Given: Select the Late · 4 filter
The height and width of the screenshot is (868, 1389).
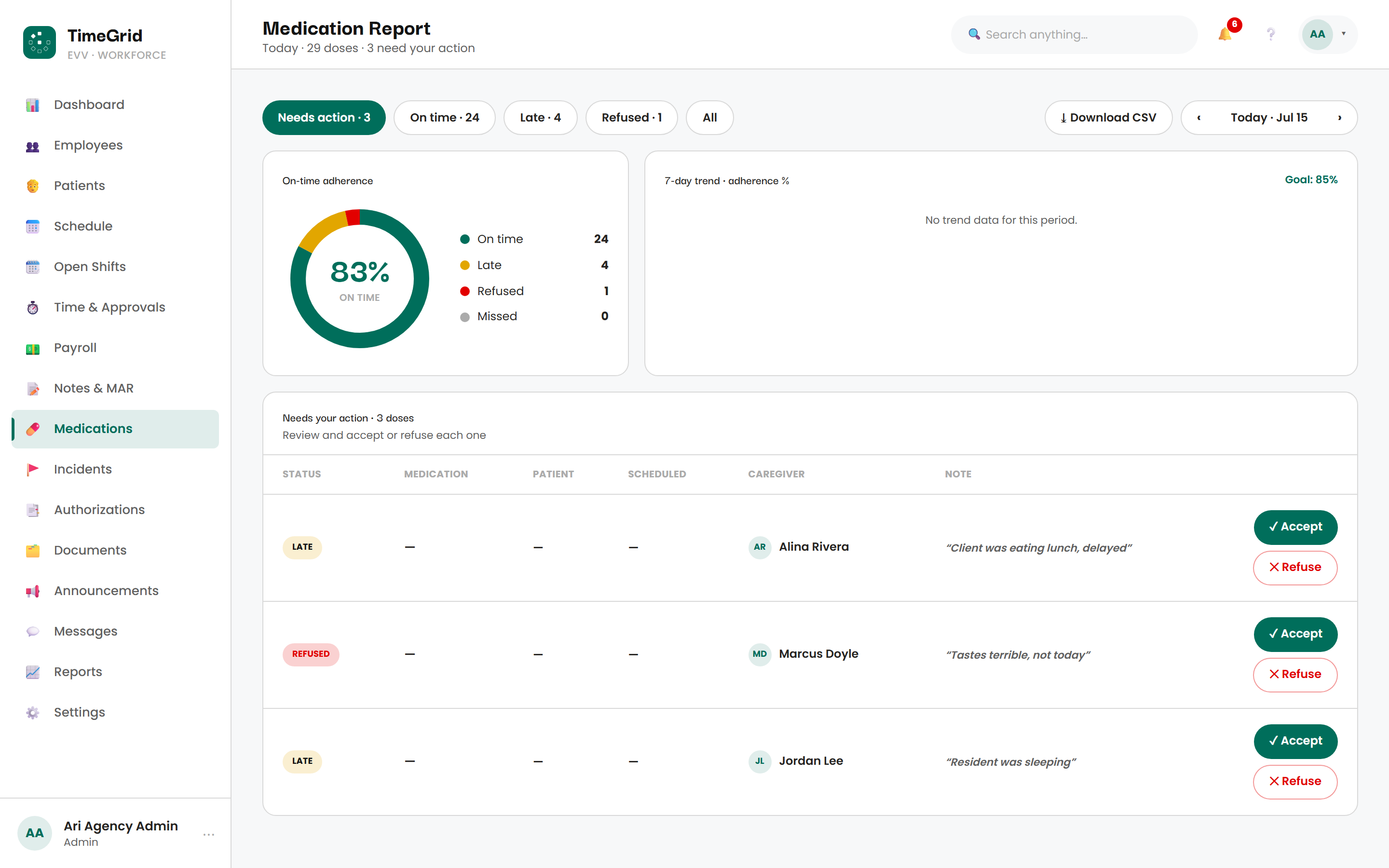Looking at the screenshot, I should (540, 118).
